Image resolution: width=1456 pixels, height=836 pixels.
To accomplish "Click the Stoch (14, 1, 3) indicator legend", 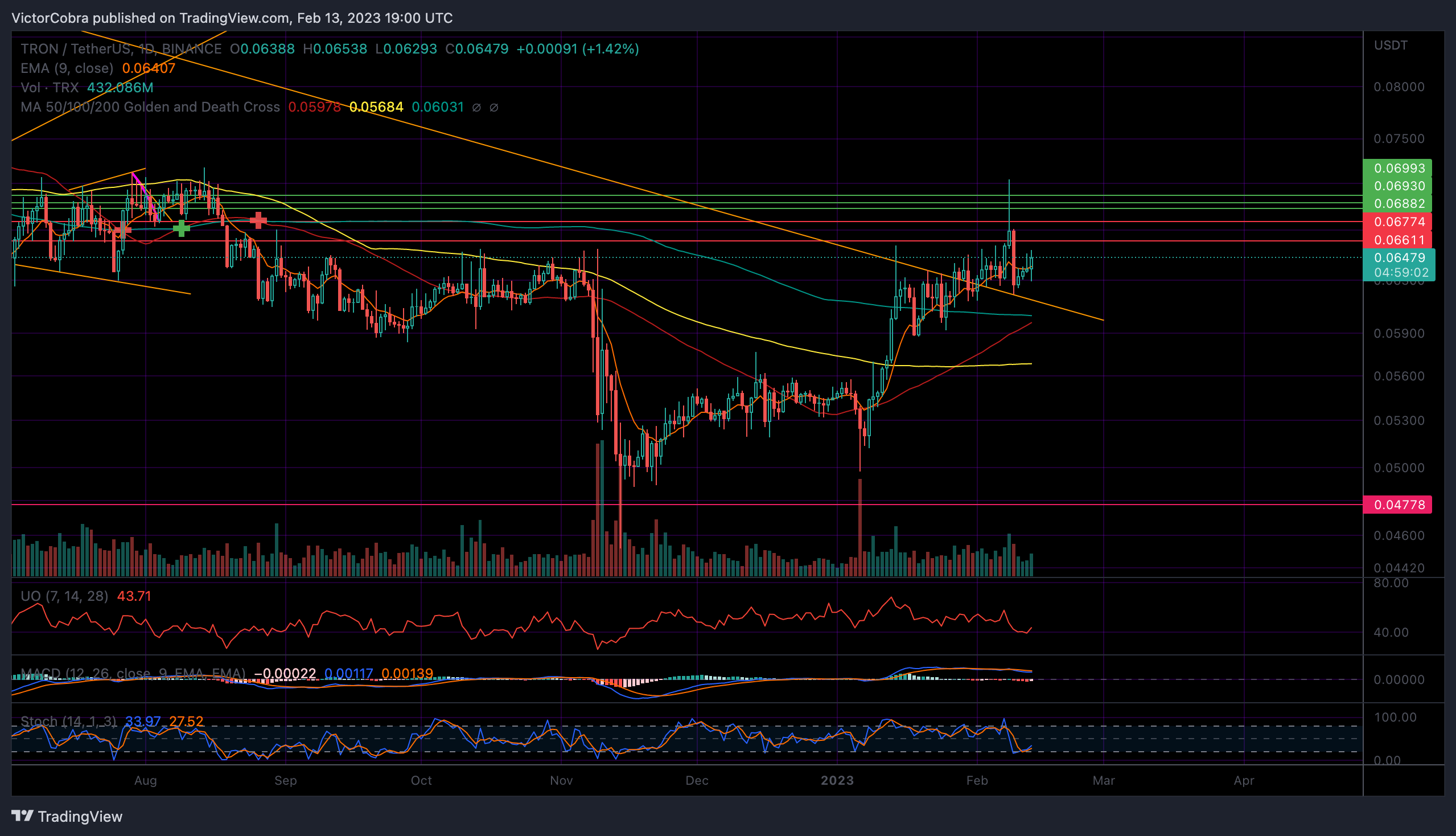I will pos(68,721).
